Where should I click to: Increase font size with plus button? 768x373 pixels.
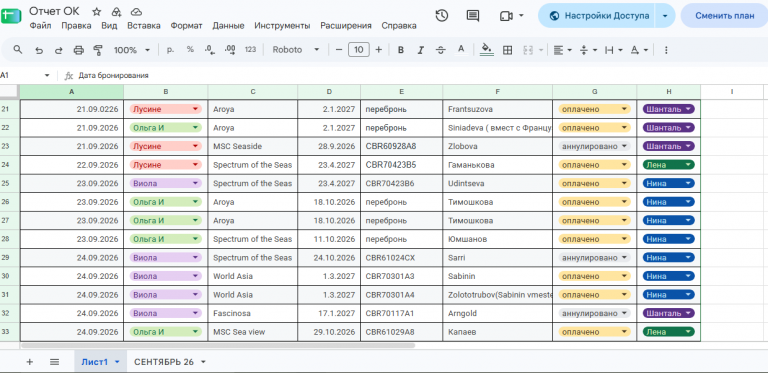[379, 50]
